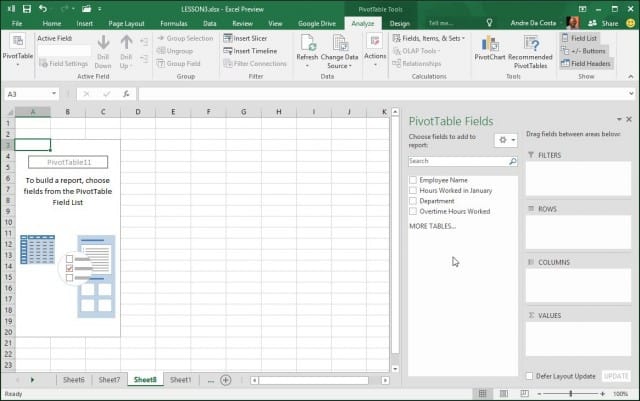Open the Sheet7 worksheet tab
Screen dimensions: 640x401
coord(109,380)
